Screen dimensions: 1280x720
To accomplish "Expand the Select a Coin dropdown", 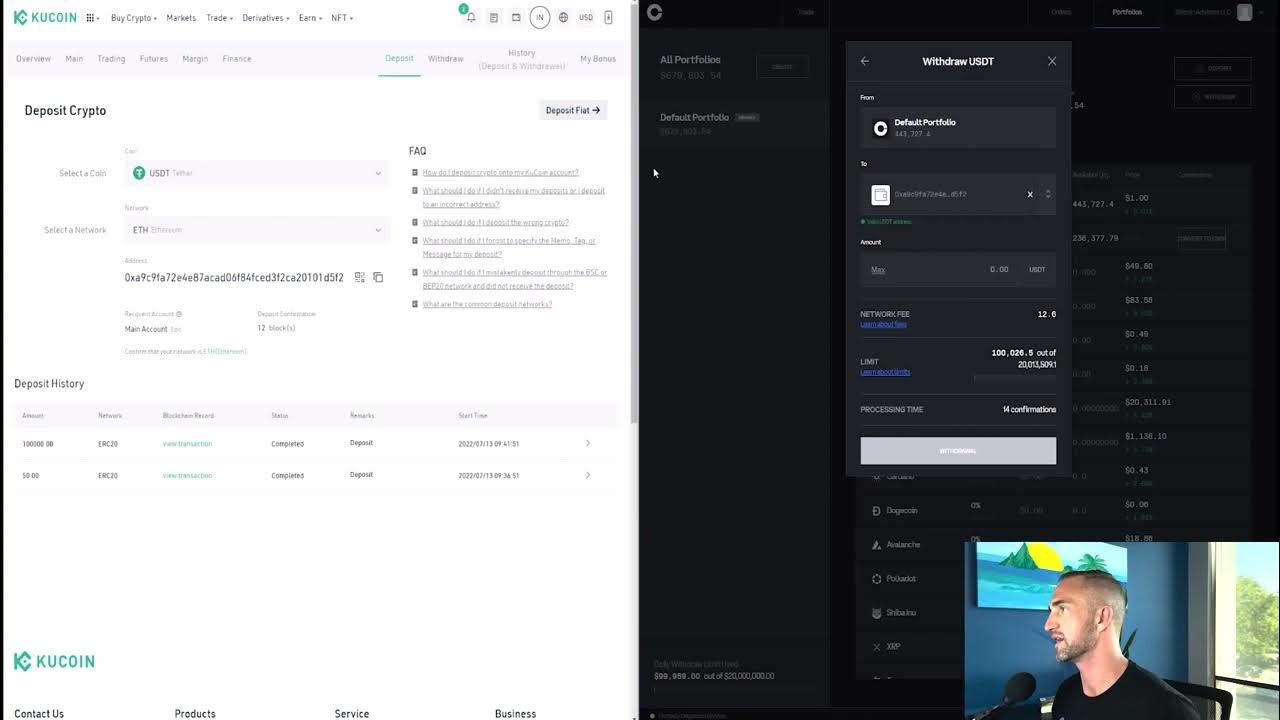I will 255,173.
